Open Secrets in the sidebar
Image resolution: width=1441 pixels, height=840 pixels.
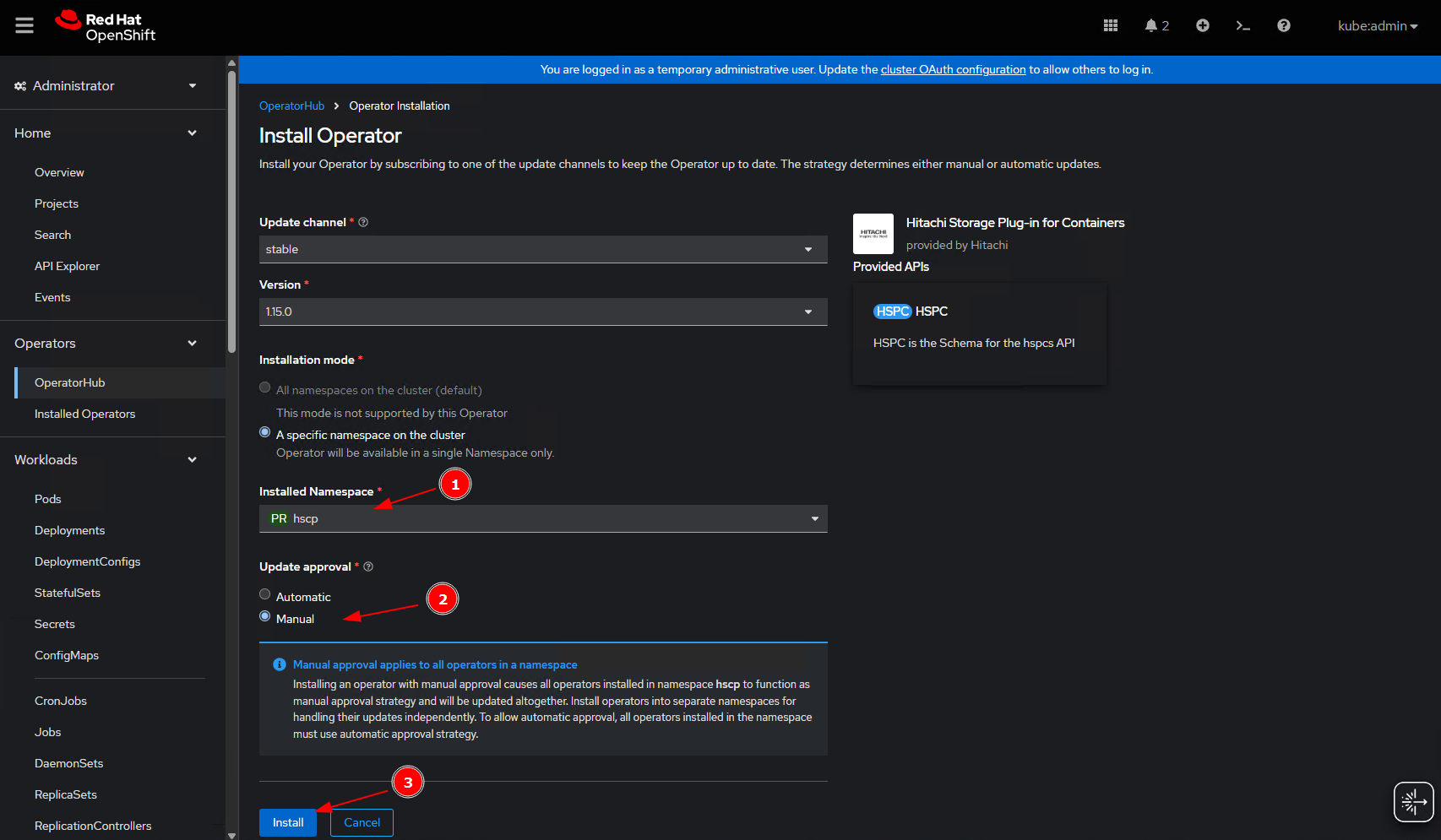coord(55,624)
